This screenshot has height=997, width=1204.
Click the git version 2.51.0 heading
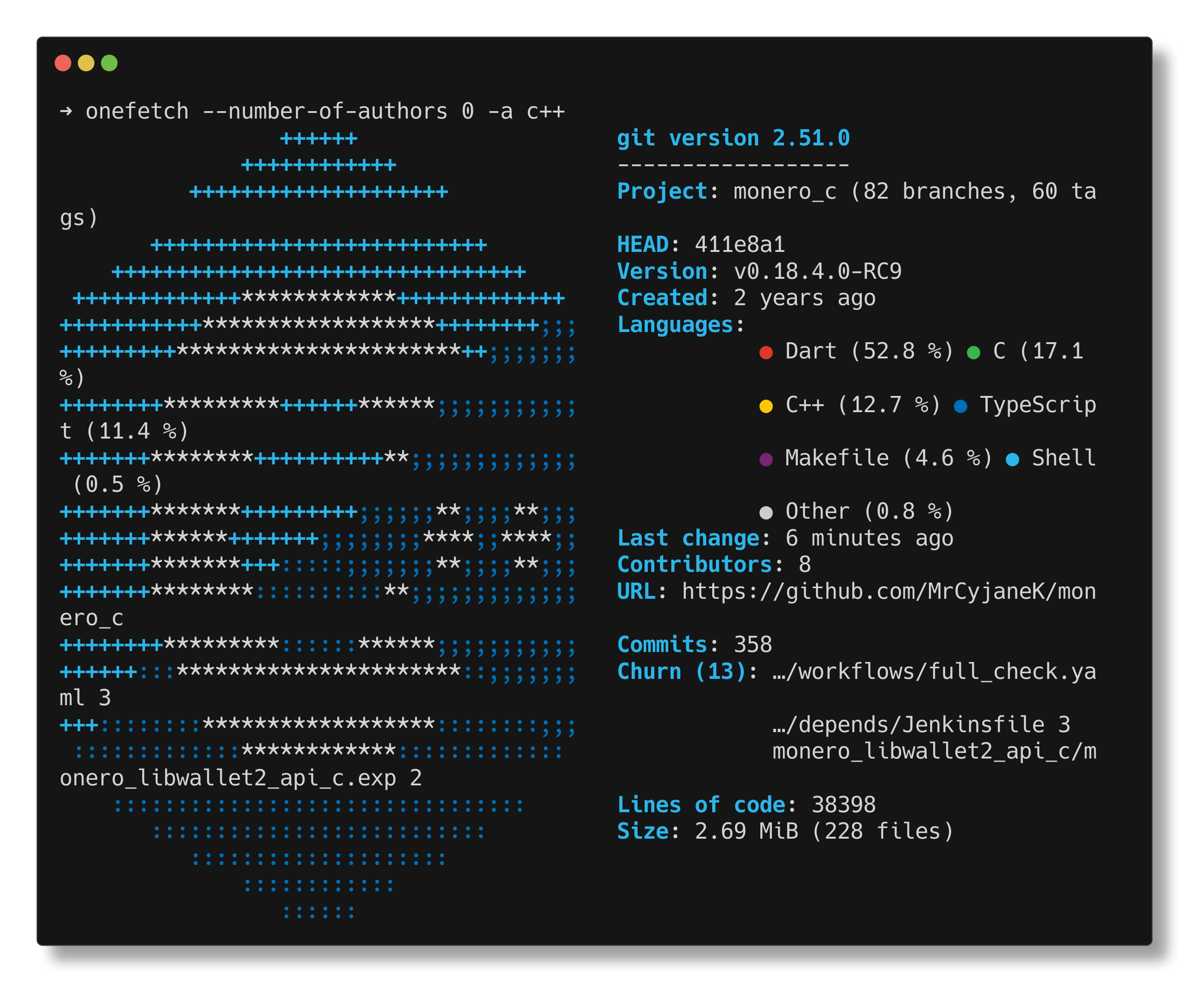[x=734, y=138]
